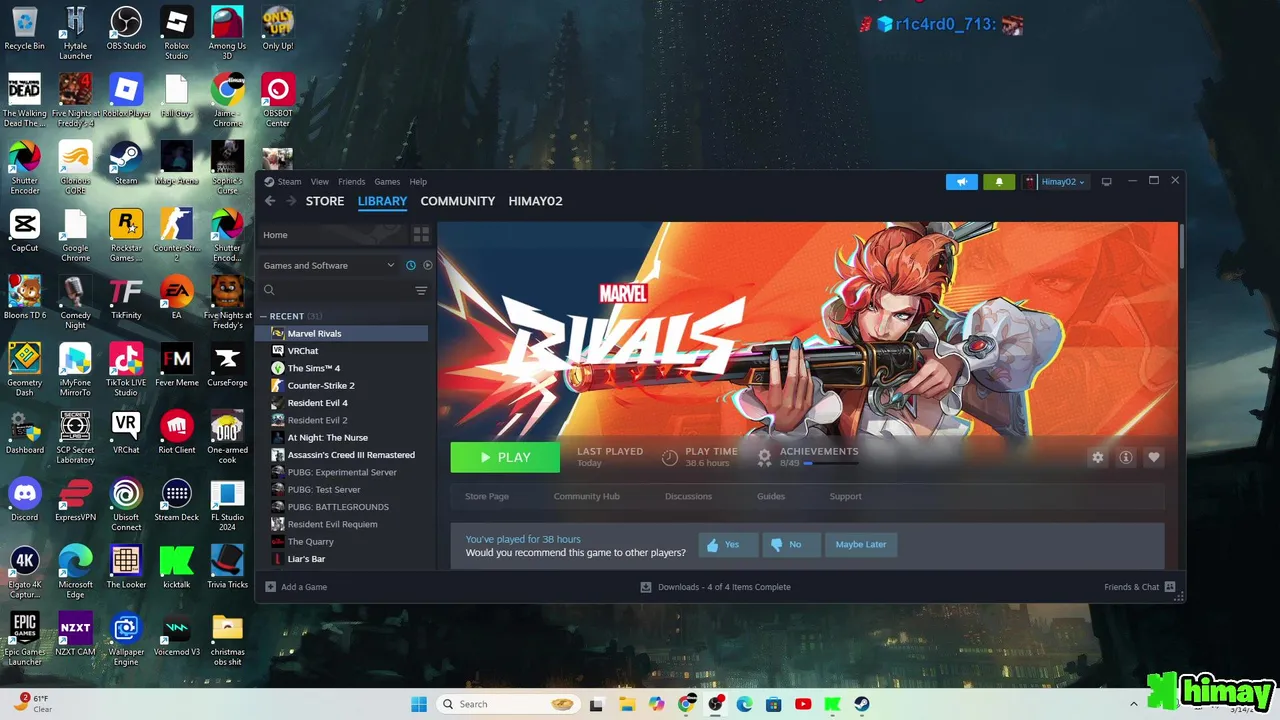Expand Games and Software filter dropdown
1280x720 pixels.
(x=329, y=265)
